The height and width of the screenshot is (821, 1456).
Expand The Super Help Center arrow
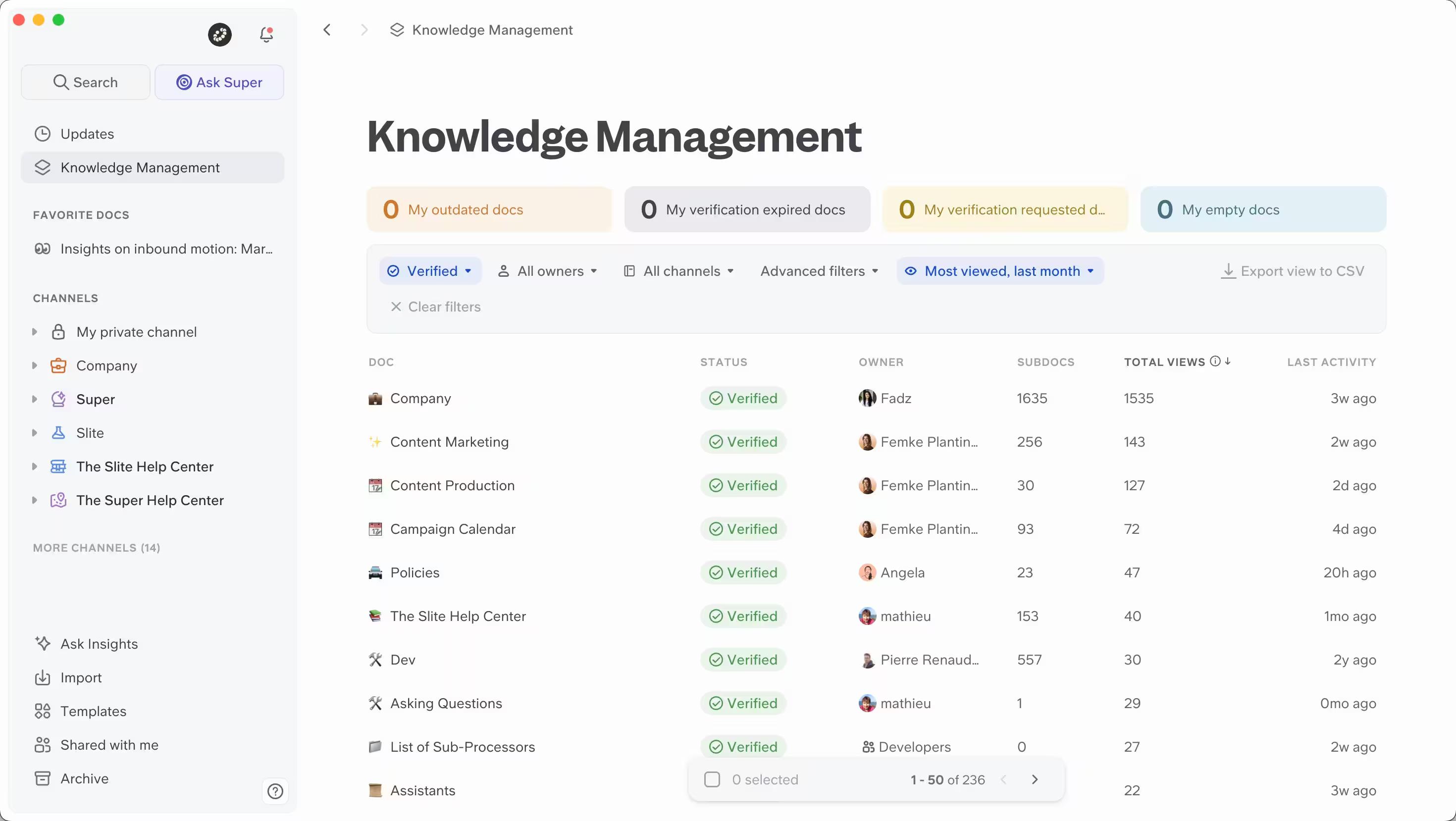click(35, 500)
